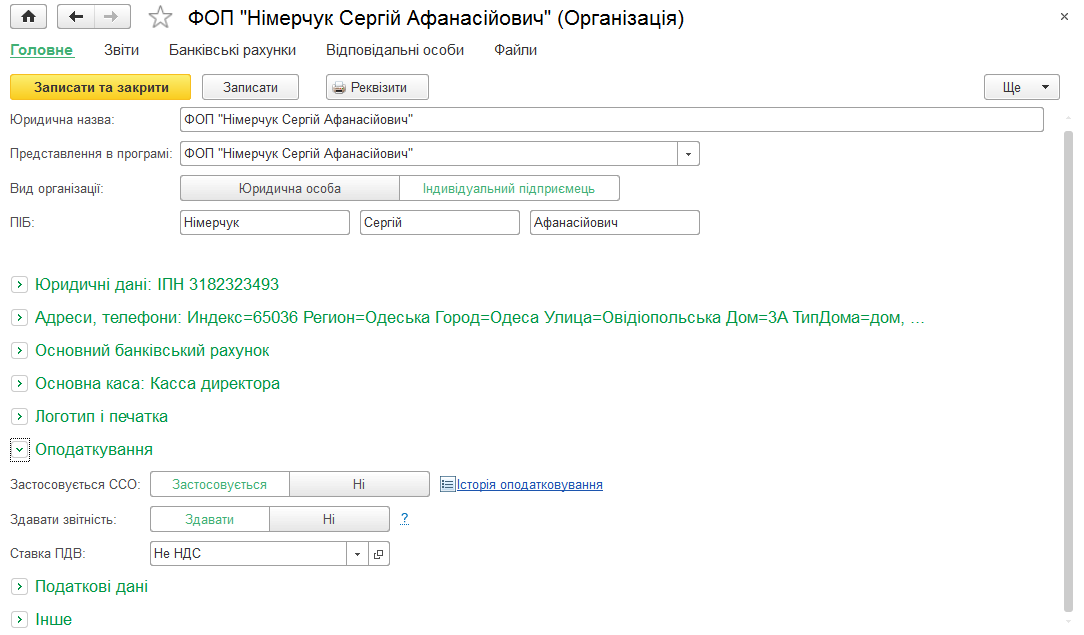Viewport: 1084px width, 635px height.
Task: Expand Юридичні дані section
Action: pyautogui.click(x=19, y=284)
